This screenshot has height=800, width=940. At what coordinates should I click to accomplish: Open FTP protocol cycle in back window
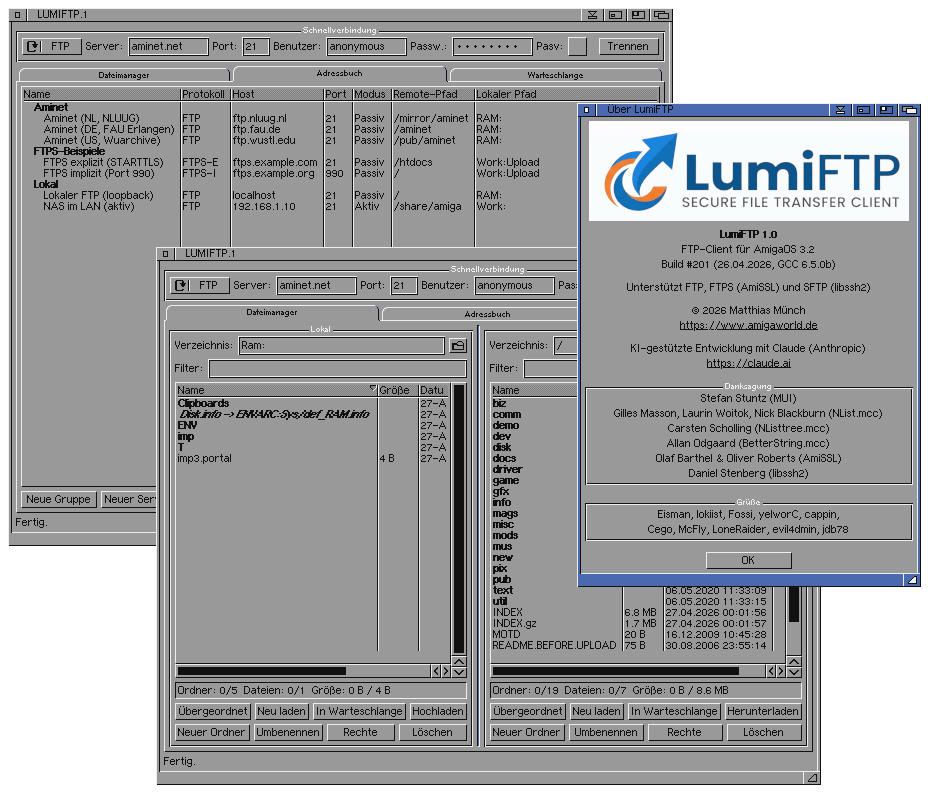[52, 46]
